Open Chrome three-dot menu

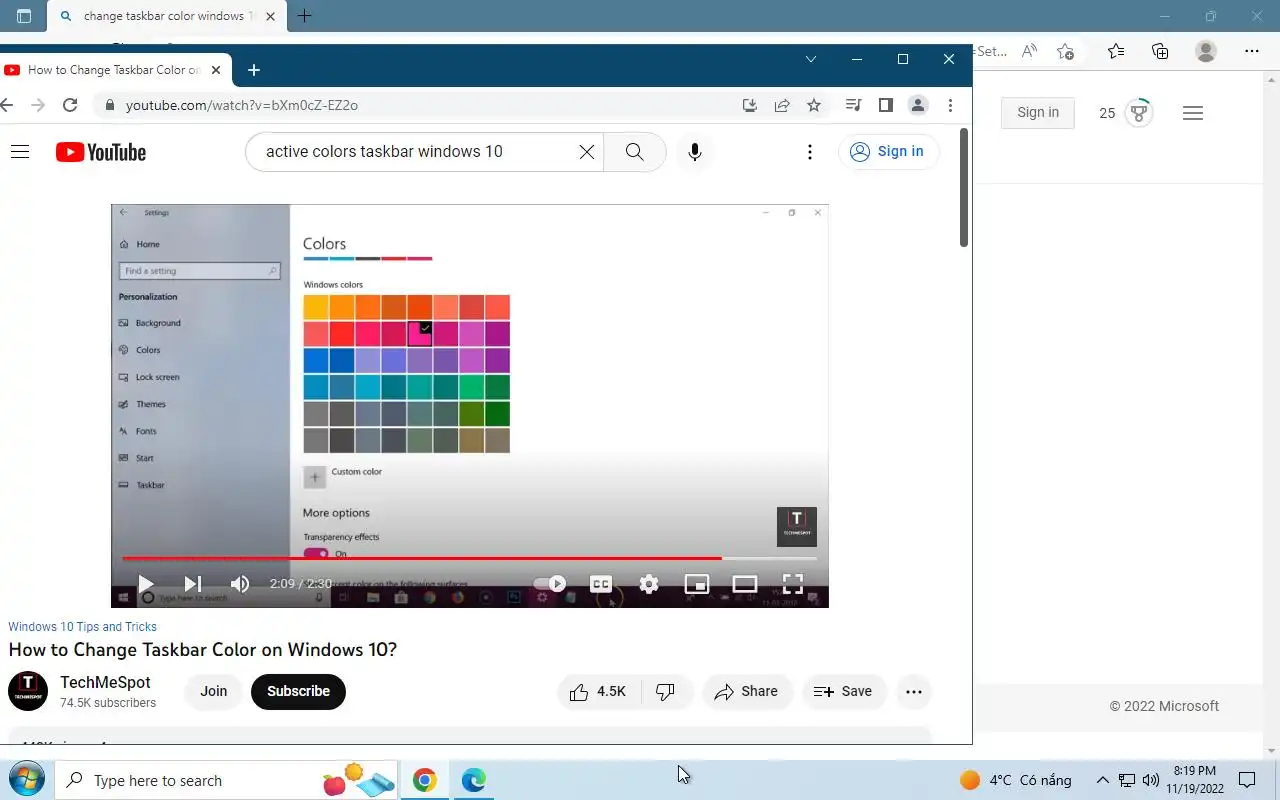[950, 105]
